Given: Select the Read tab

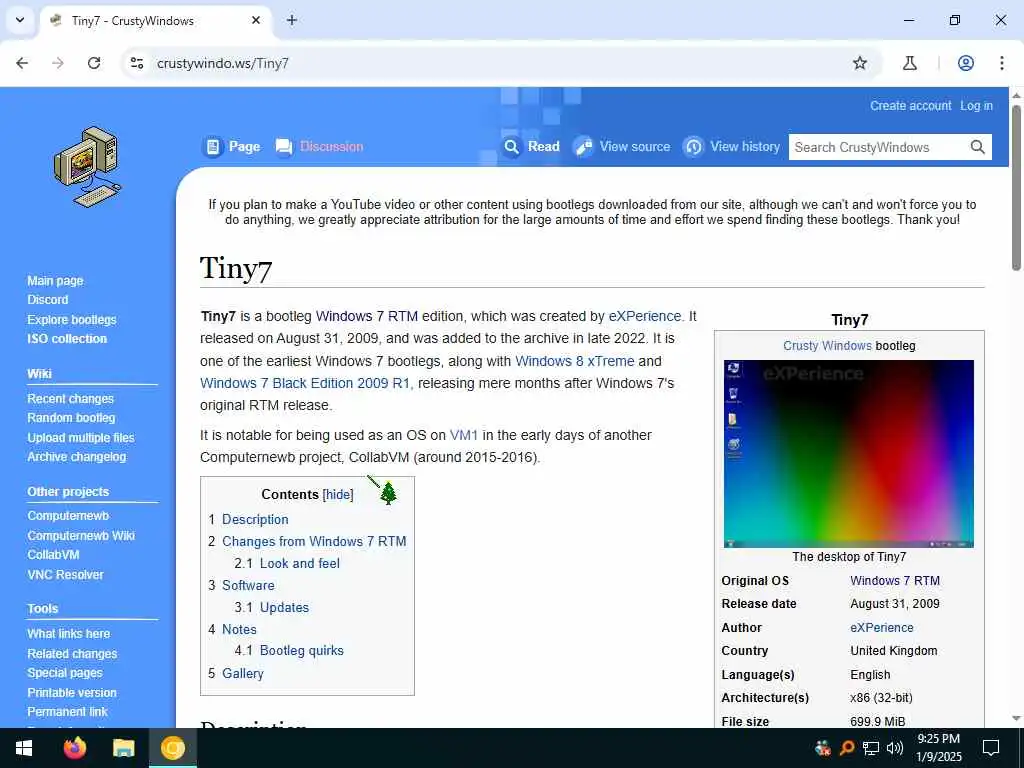Looking at the screenshot, I should 531,146.
